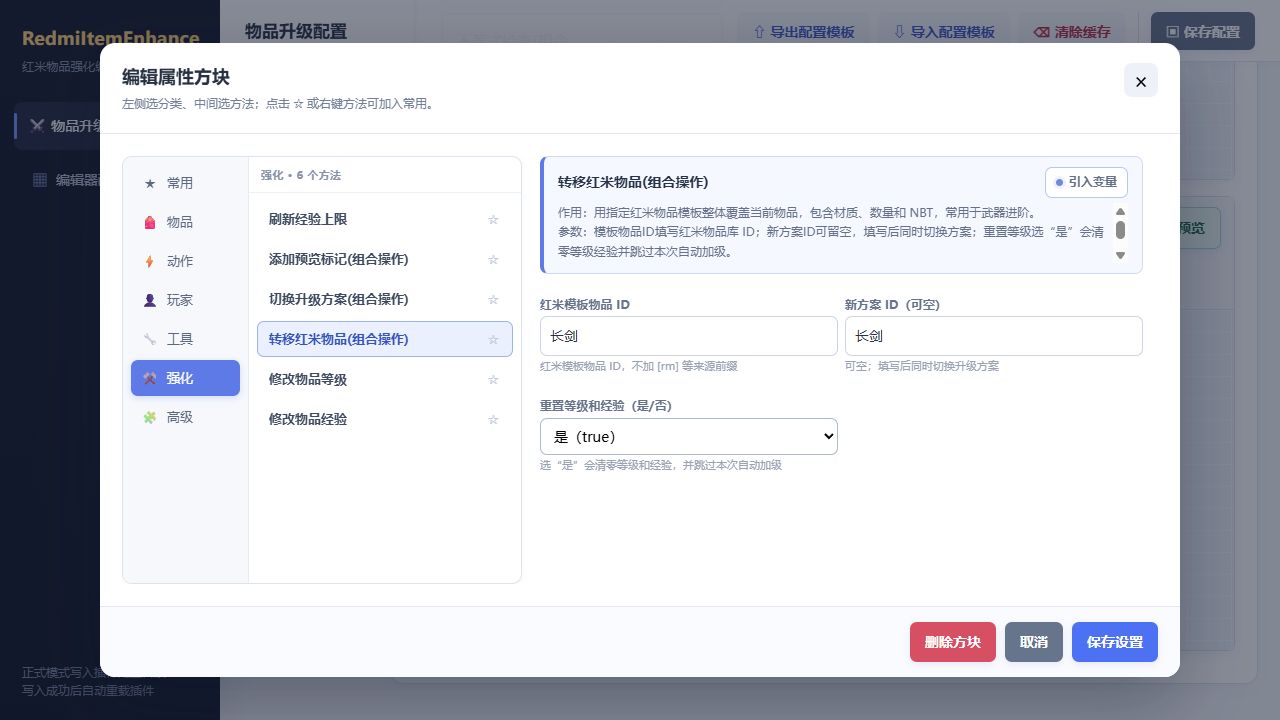
Task: Click the star beside 添加预览标记(组合操作)
Action: click(x=493, y=260)
